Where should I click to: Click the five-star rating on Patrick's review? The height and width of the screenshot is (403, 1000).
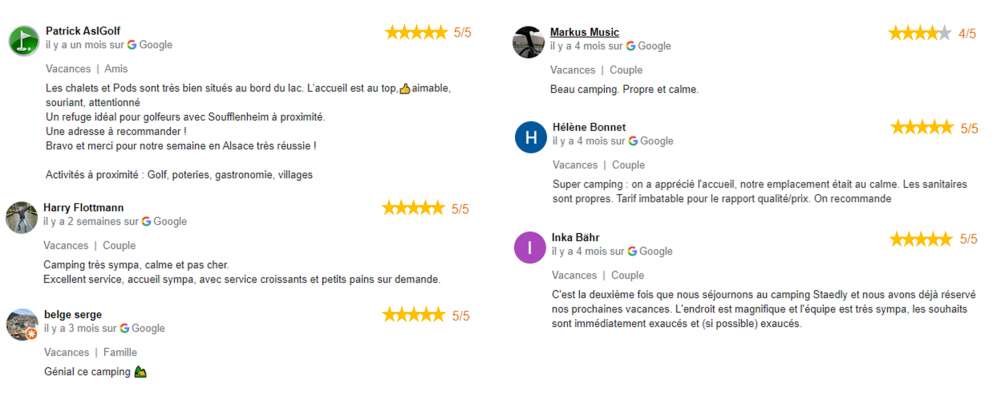coord(416,33)
